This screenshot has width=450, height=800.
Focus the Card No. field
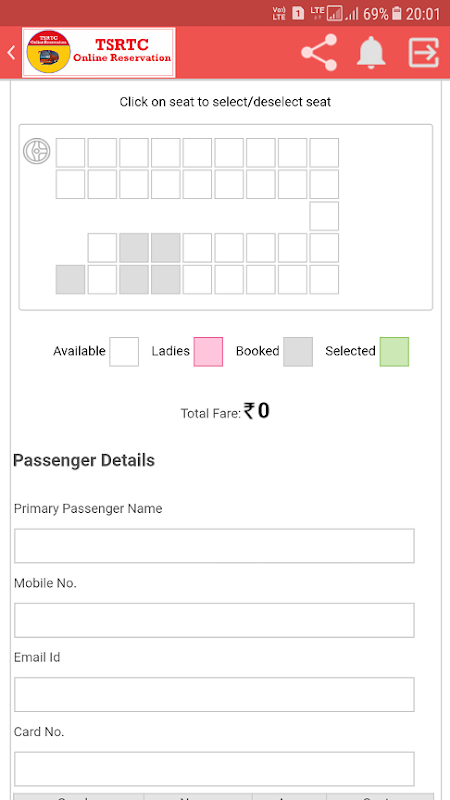coord(214,769)
